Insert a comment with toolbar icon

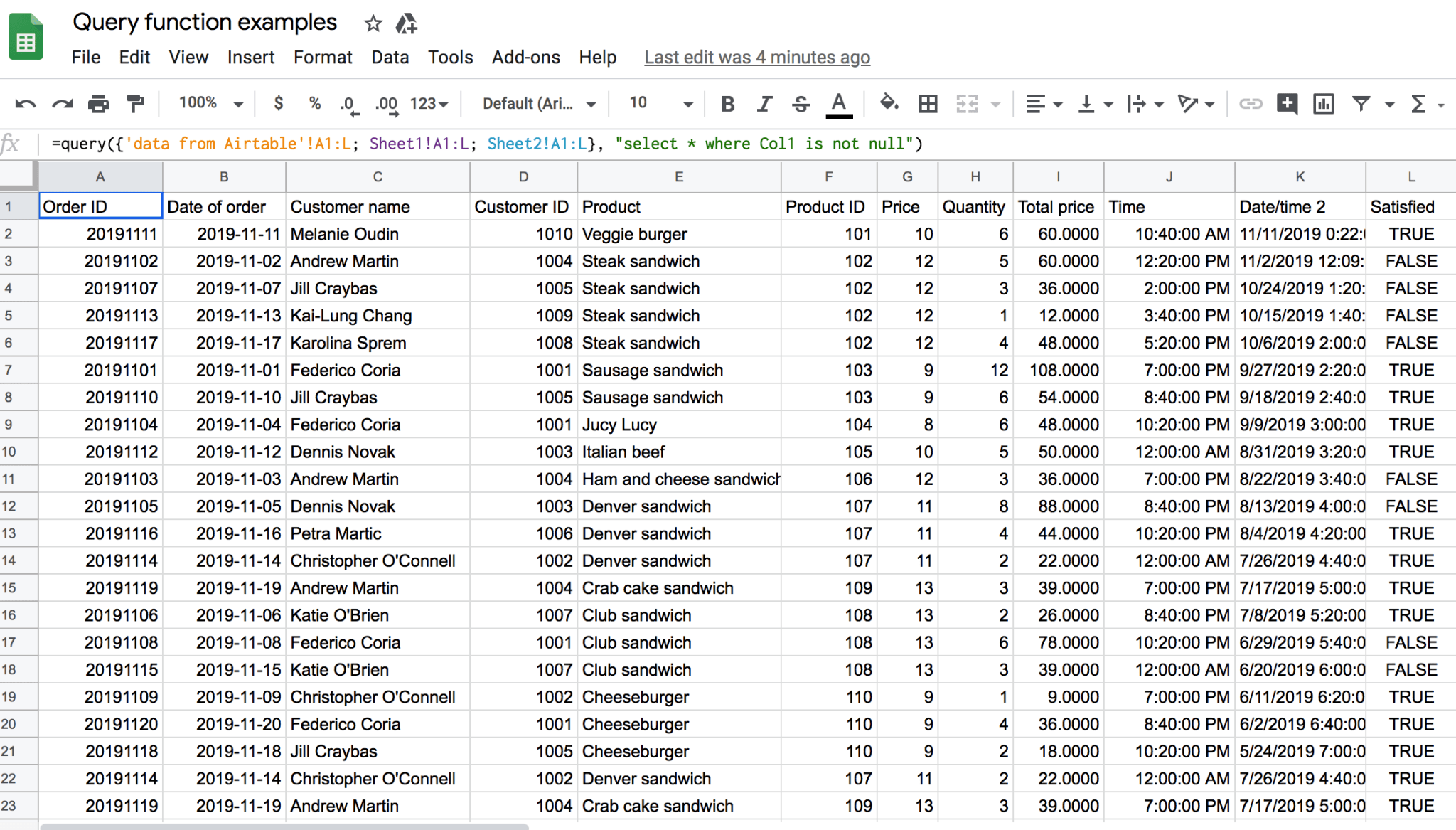(1287, 104)
